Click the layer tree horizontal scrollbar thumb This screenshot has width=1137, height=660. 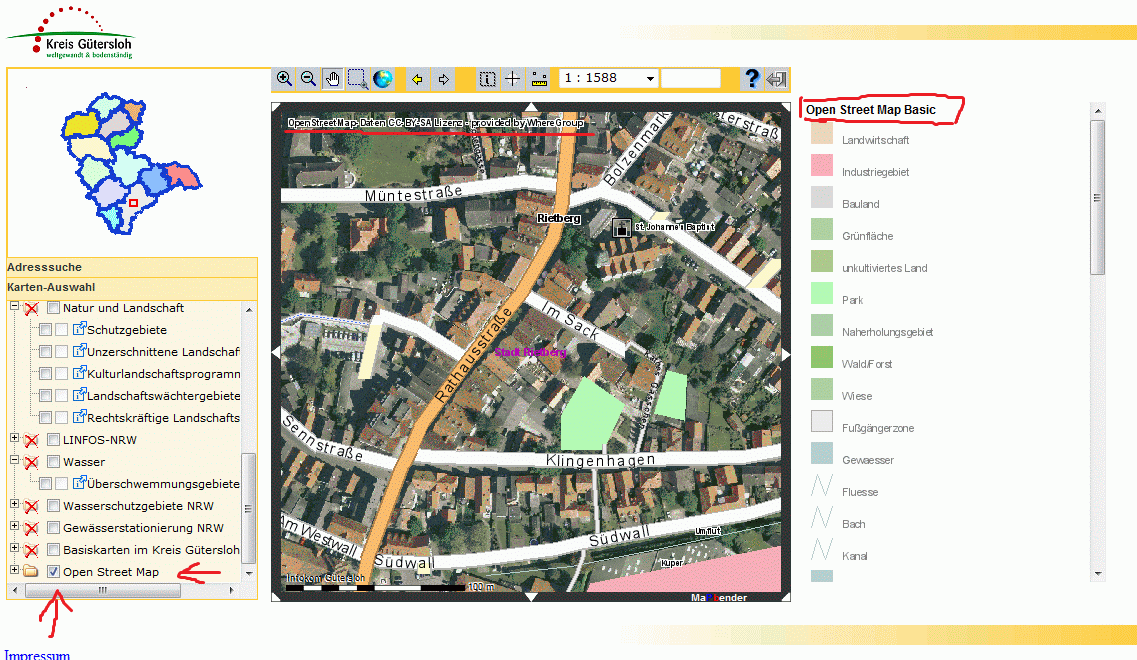(x=102, y=591)
